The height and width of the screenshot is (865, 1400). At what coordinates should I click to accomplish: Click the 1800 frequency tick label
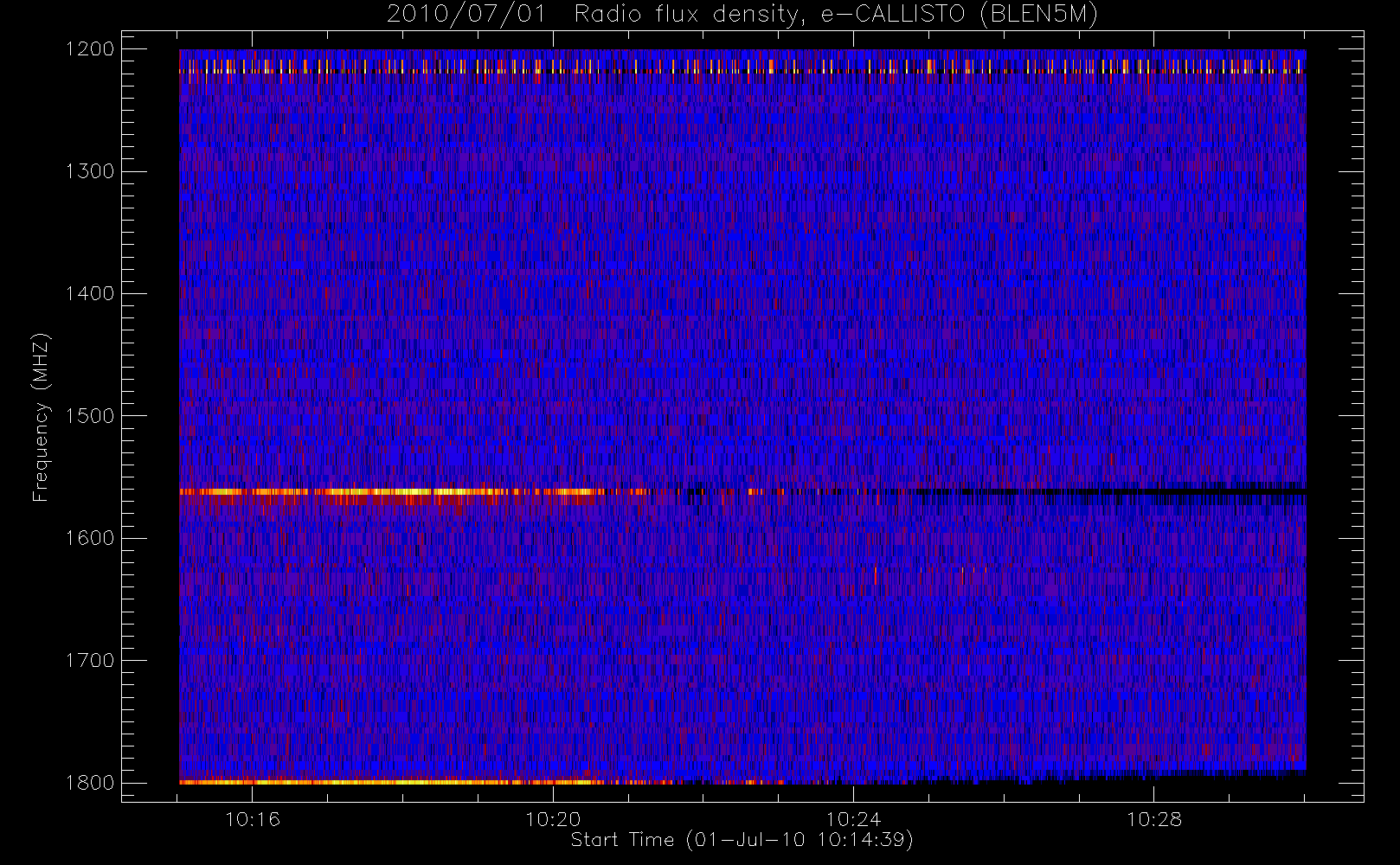click(91, 783)
